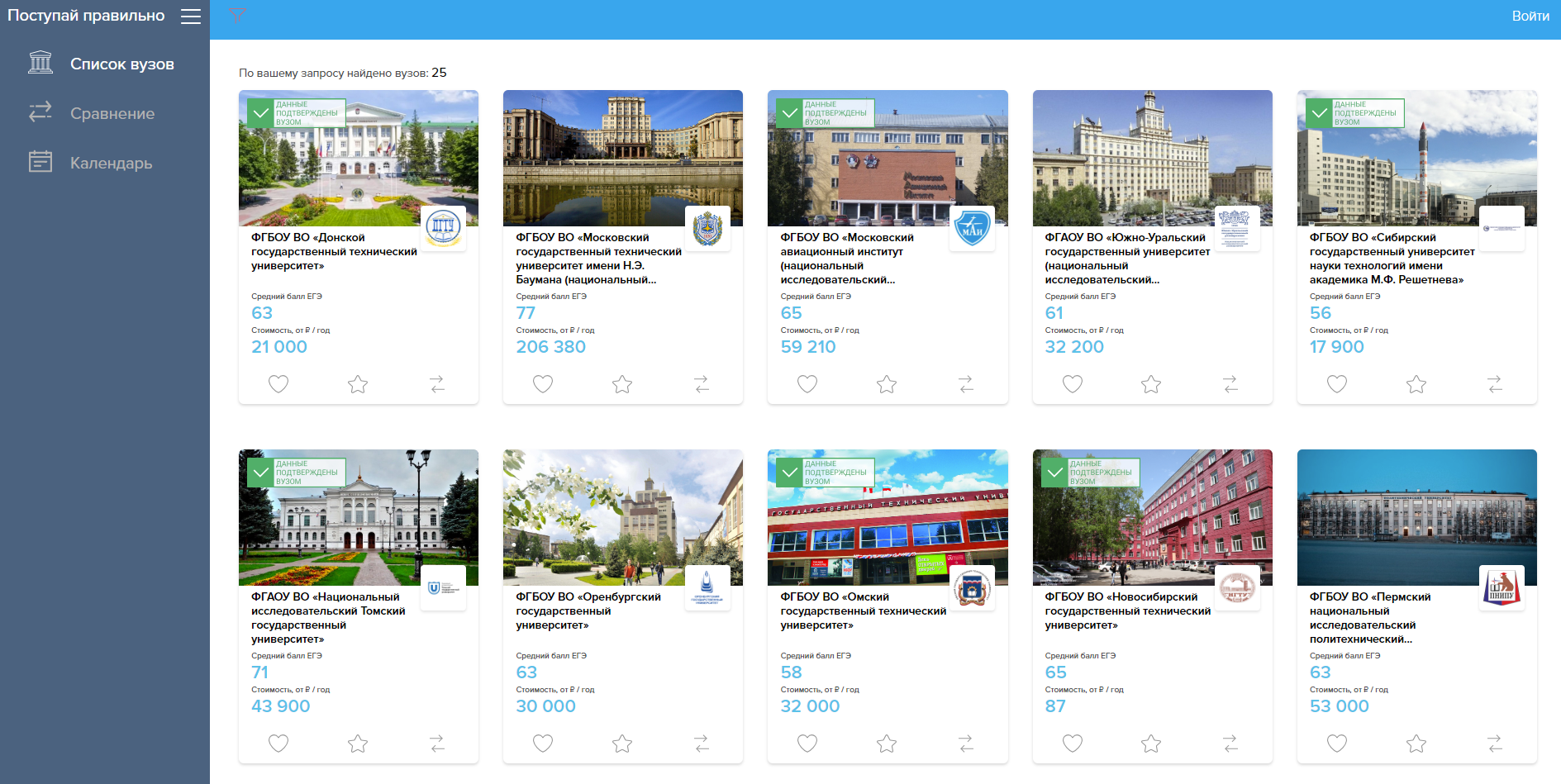Star the Омский государственный технический университет card

[x=887, y=744]
